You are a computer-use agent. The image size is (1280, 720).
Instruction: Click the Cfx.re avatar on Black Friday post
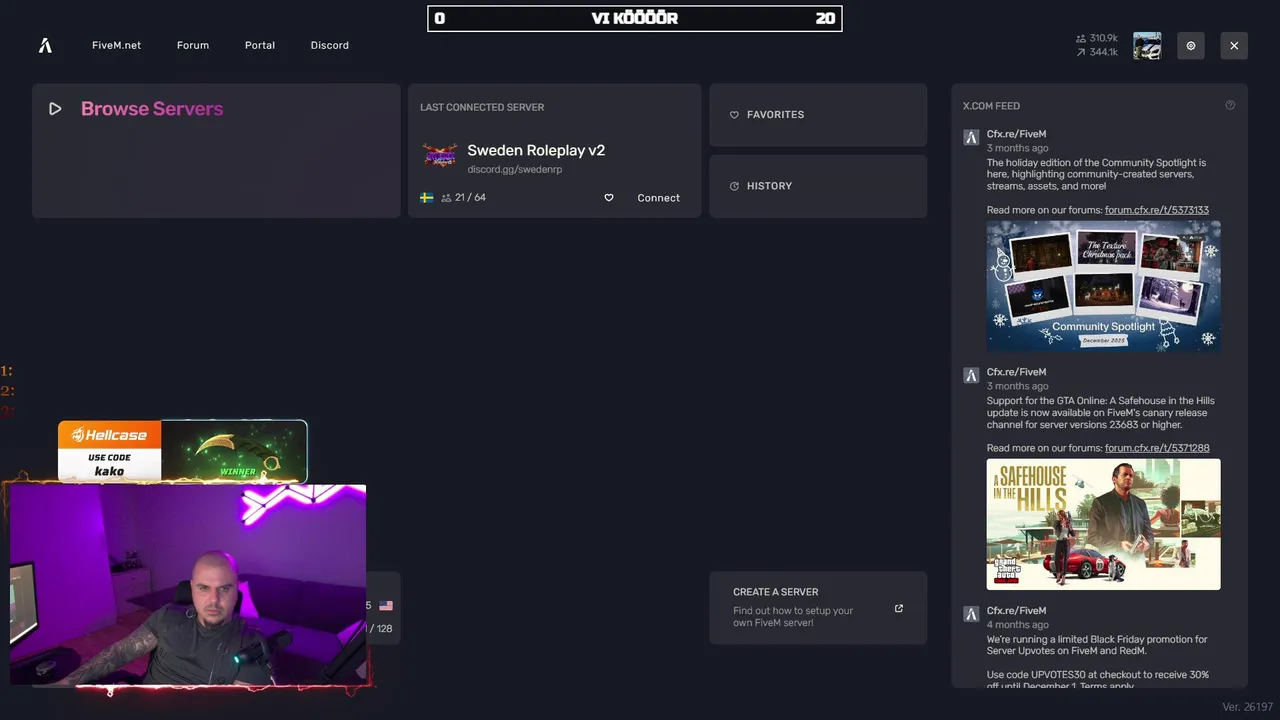[971, 614]
